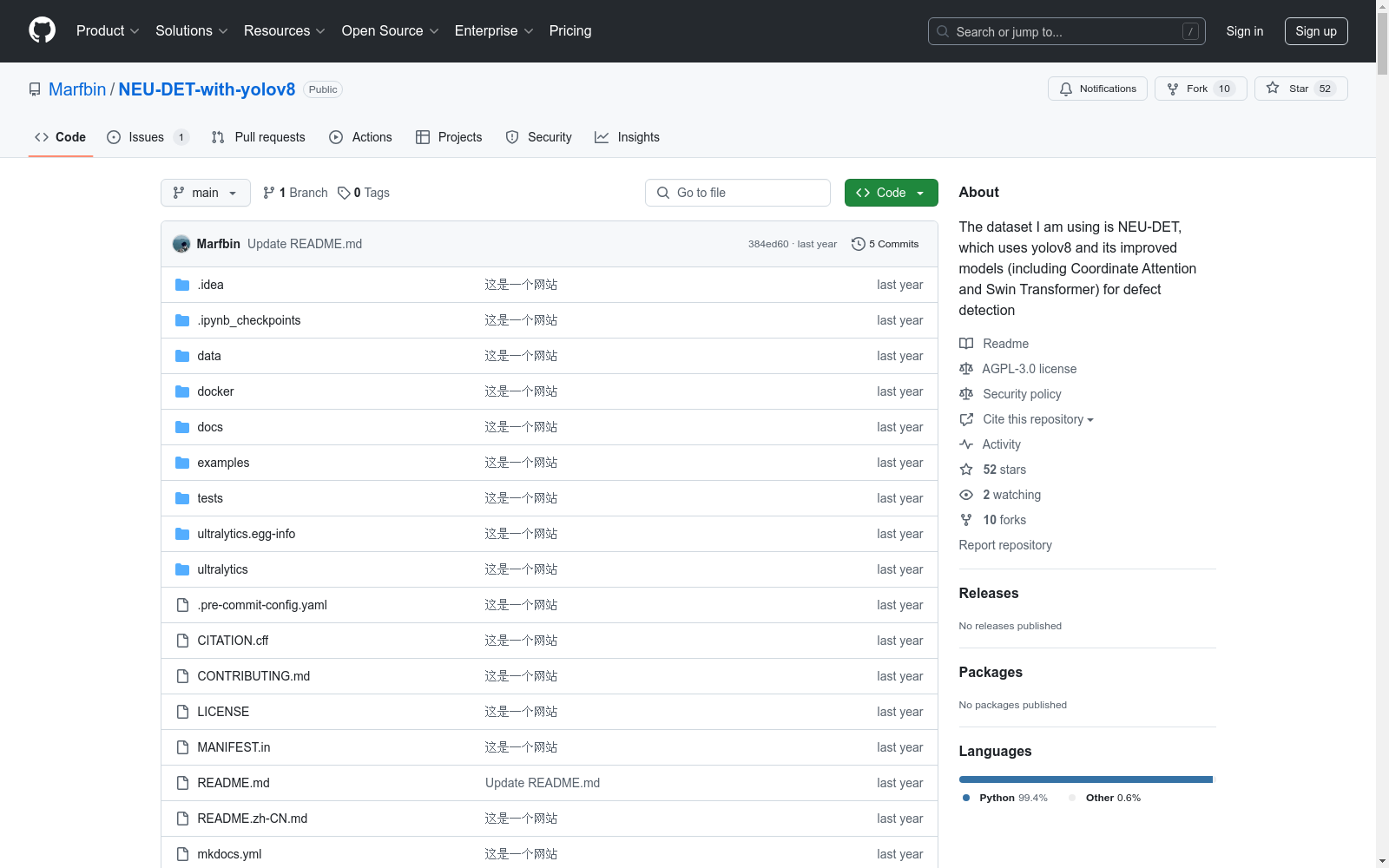Click the README.md file icon
This screenshot has width=1389, height=868.
182,783
